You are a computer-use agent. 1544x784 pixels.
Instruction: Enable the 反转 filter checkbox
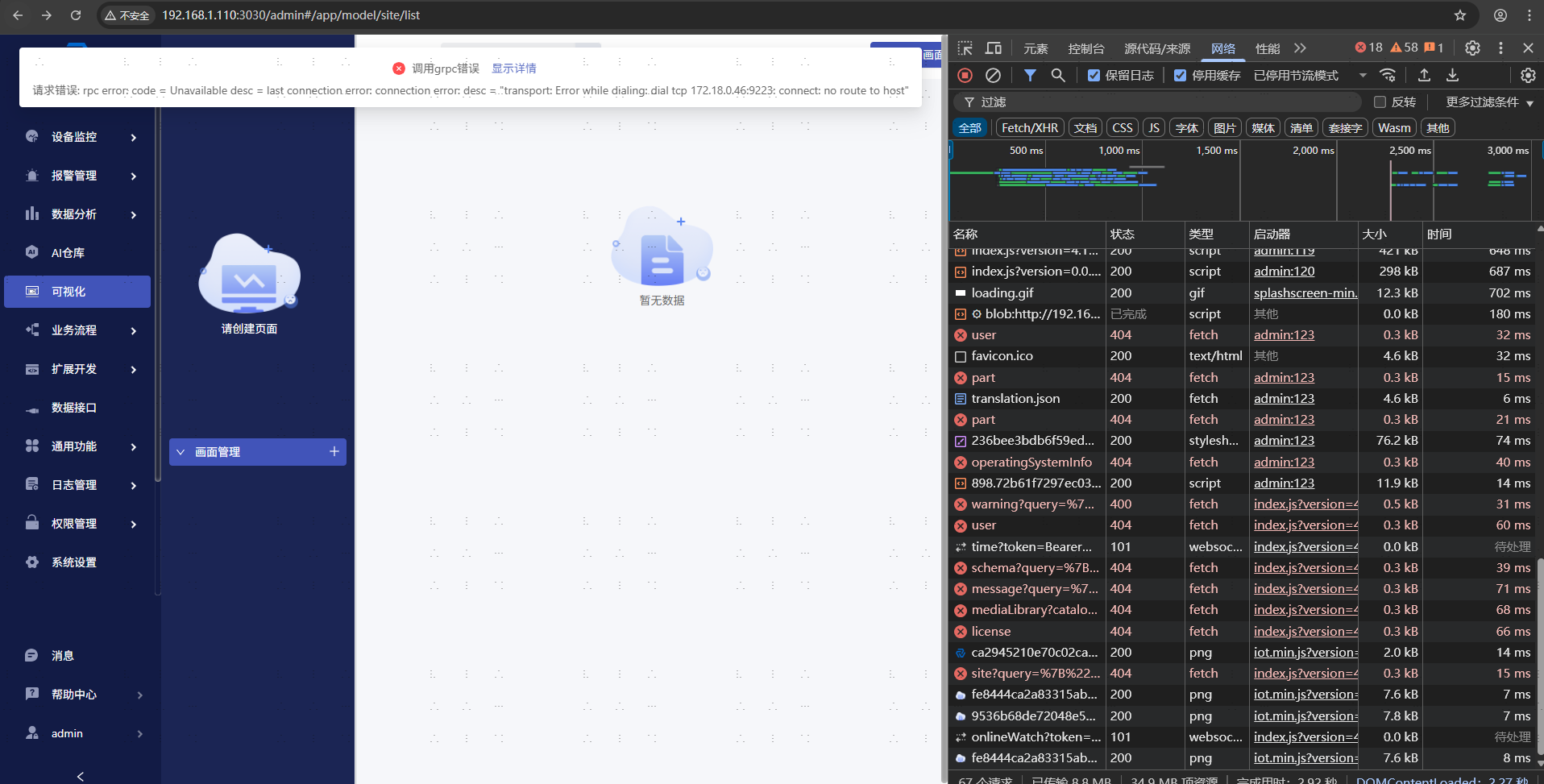pos(1380,102)
